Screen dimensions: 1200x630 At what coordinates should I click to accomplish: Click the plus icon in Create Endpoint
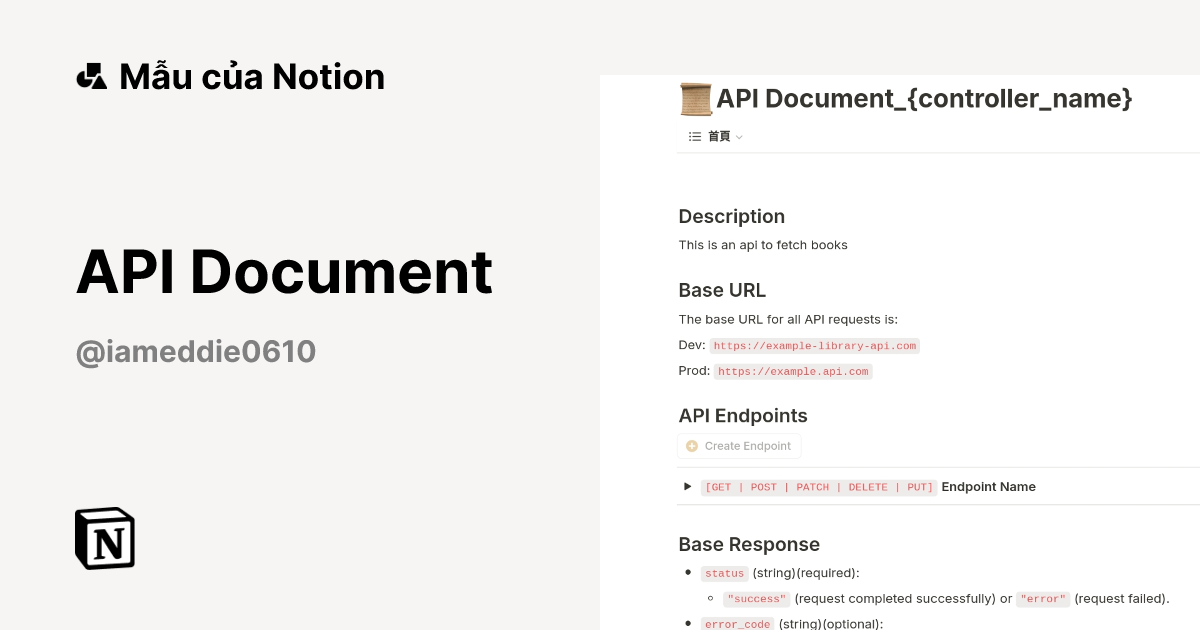(x=692, y=446)
